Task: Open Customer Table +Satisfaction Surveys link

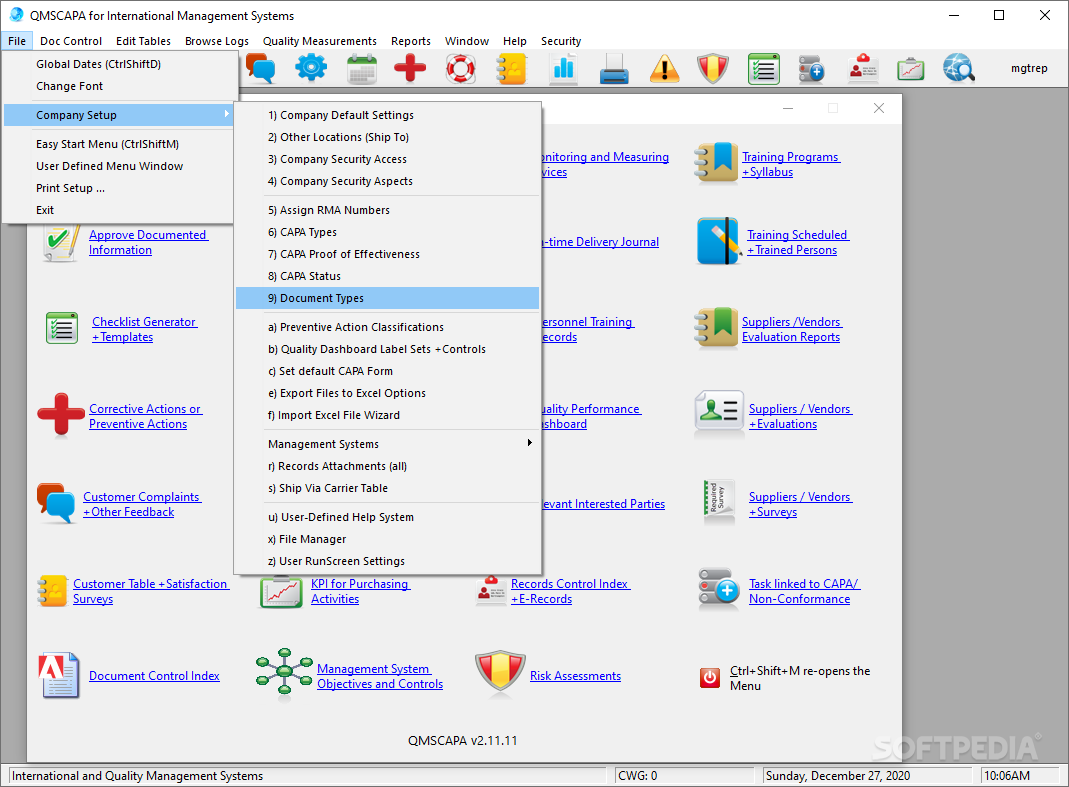Action: [x=151, y=591]
